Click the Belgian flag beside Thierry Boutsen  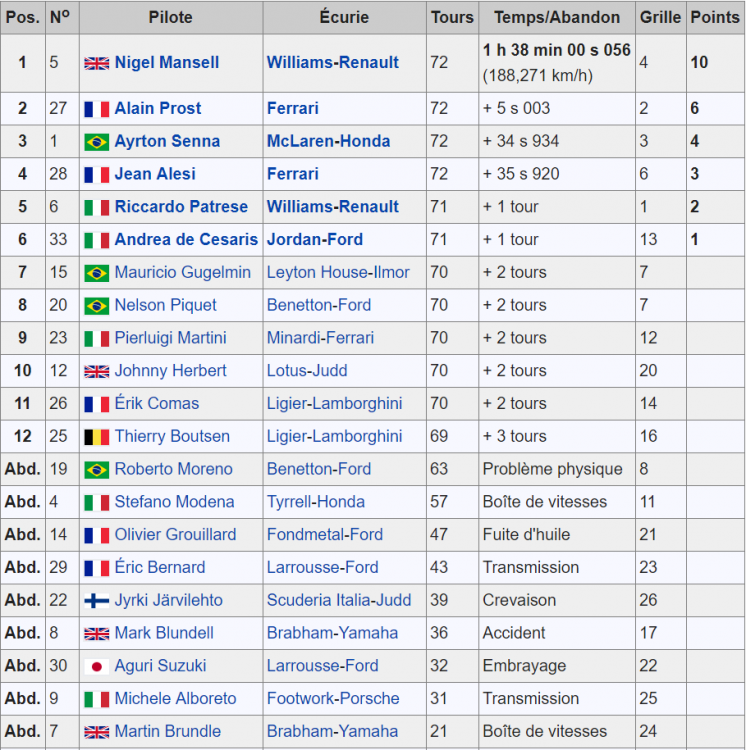[97, 437]
